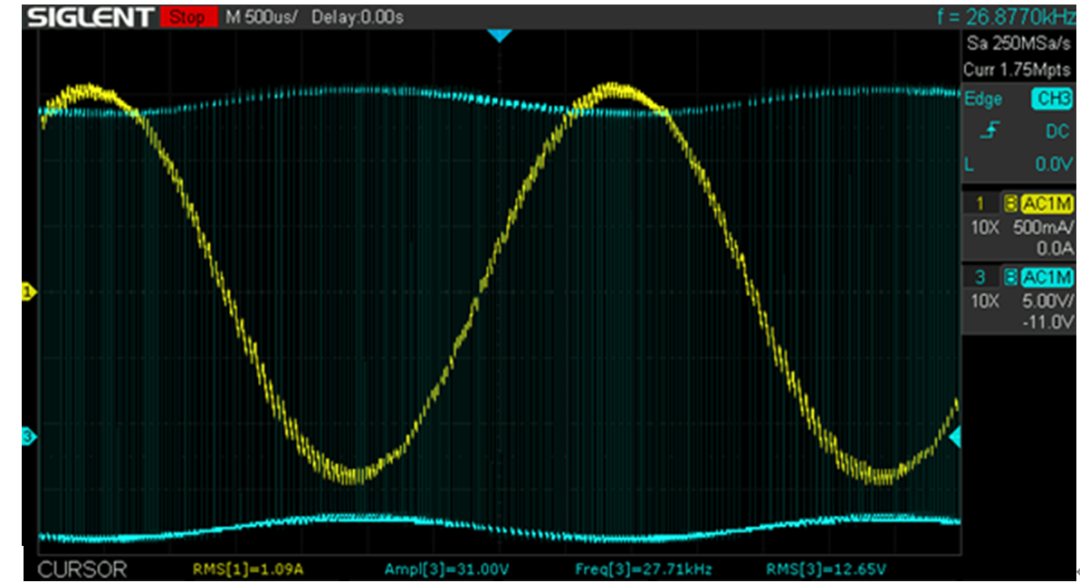1080x583 pixels.
Task: Click the red Stop status indicator
Action: point(188,17)
